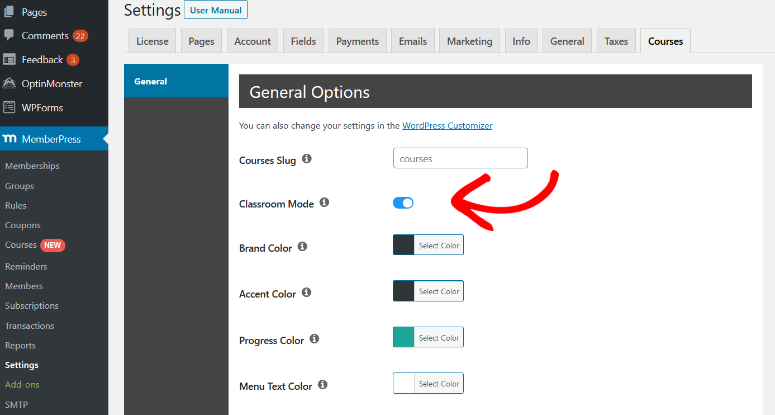
Task: Toggle the Classroom Mode switch
Action: [x=403, y=203]
